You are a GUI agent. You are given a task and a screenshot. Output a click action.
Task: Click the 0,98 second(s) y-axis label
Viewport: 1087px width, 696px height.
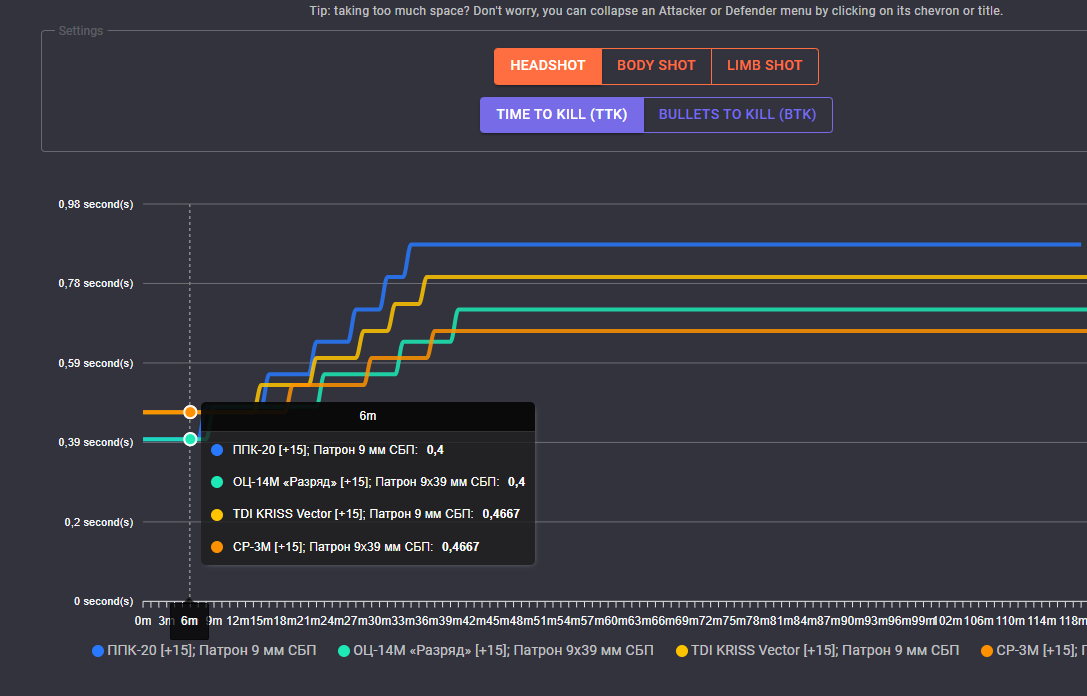(96, 205)
